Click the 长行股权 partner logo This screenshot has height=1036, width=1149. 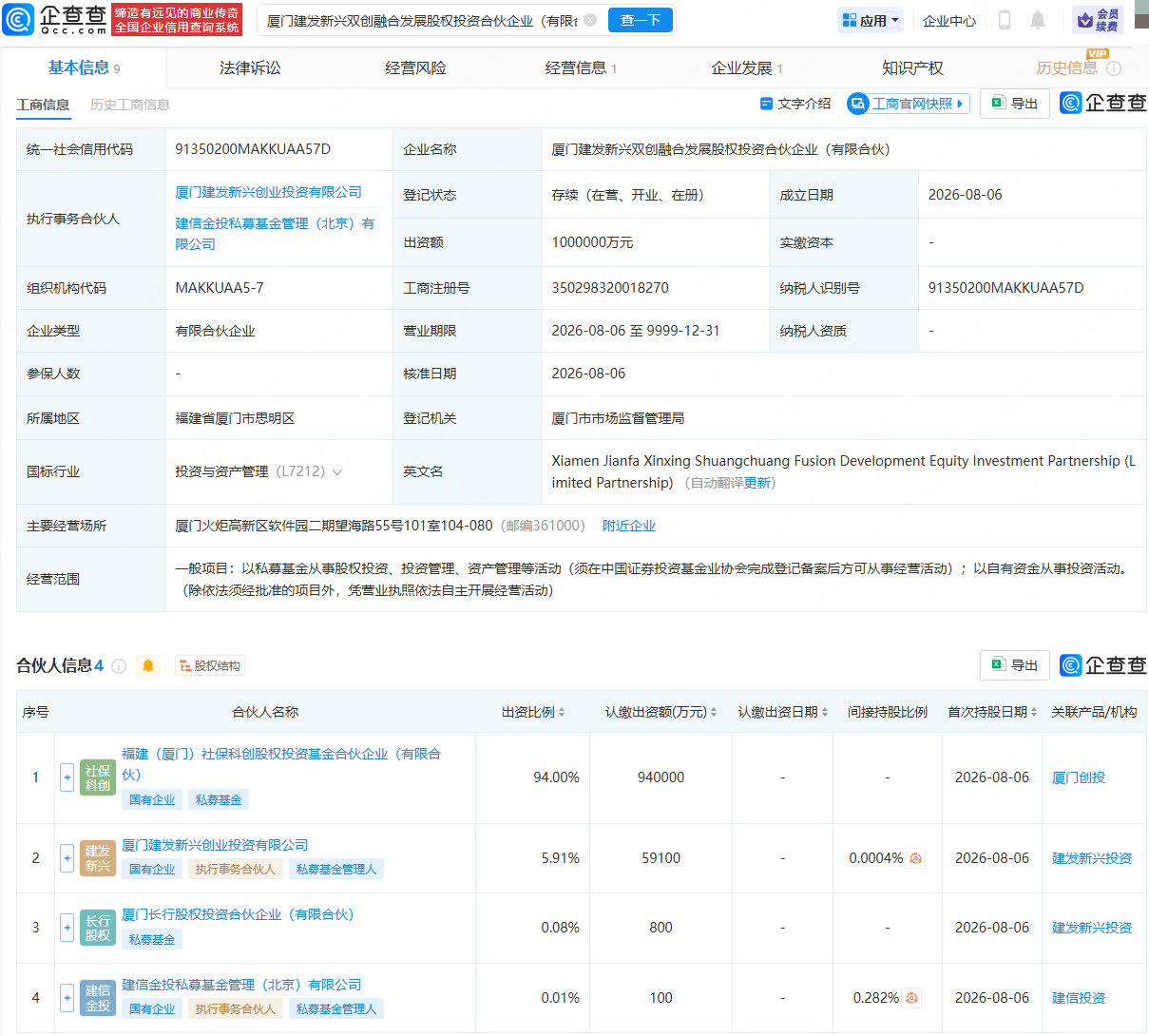coord(97,928)
